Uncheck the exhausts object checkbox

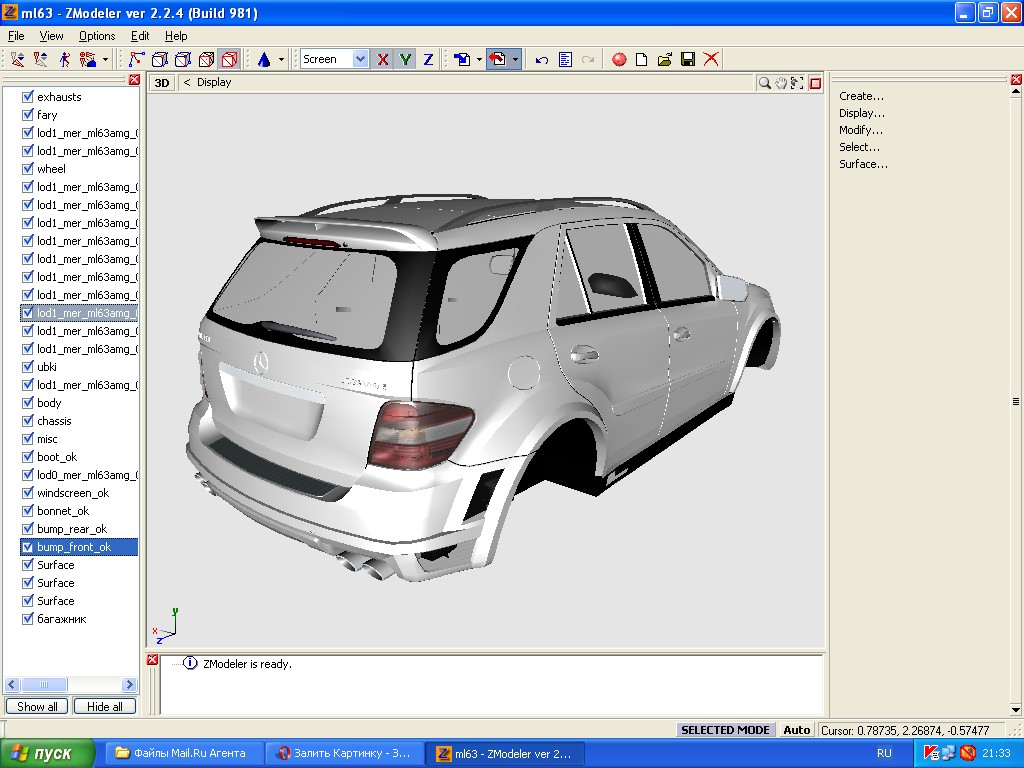(x=27, y=97)
